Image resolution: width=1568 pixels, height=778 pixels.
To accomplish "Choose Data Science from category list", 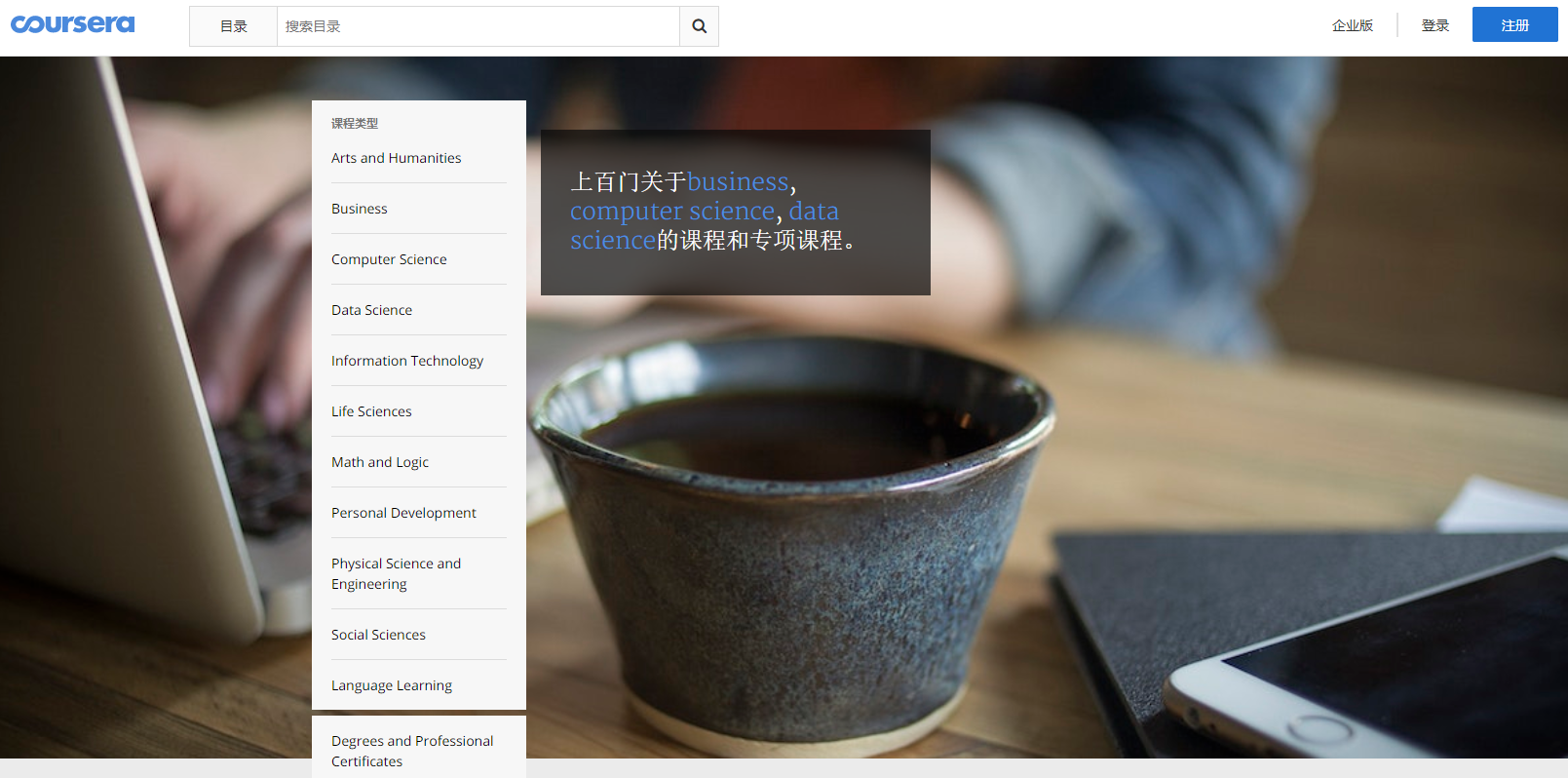I will 371,310.
